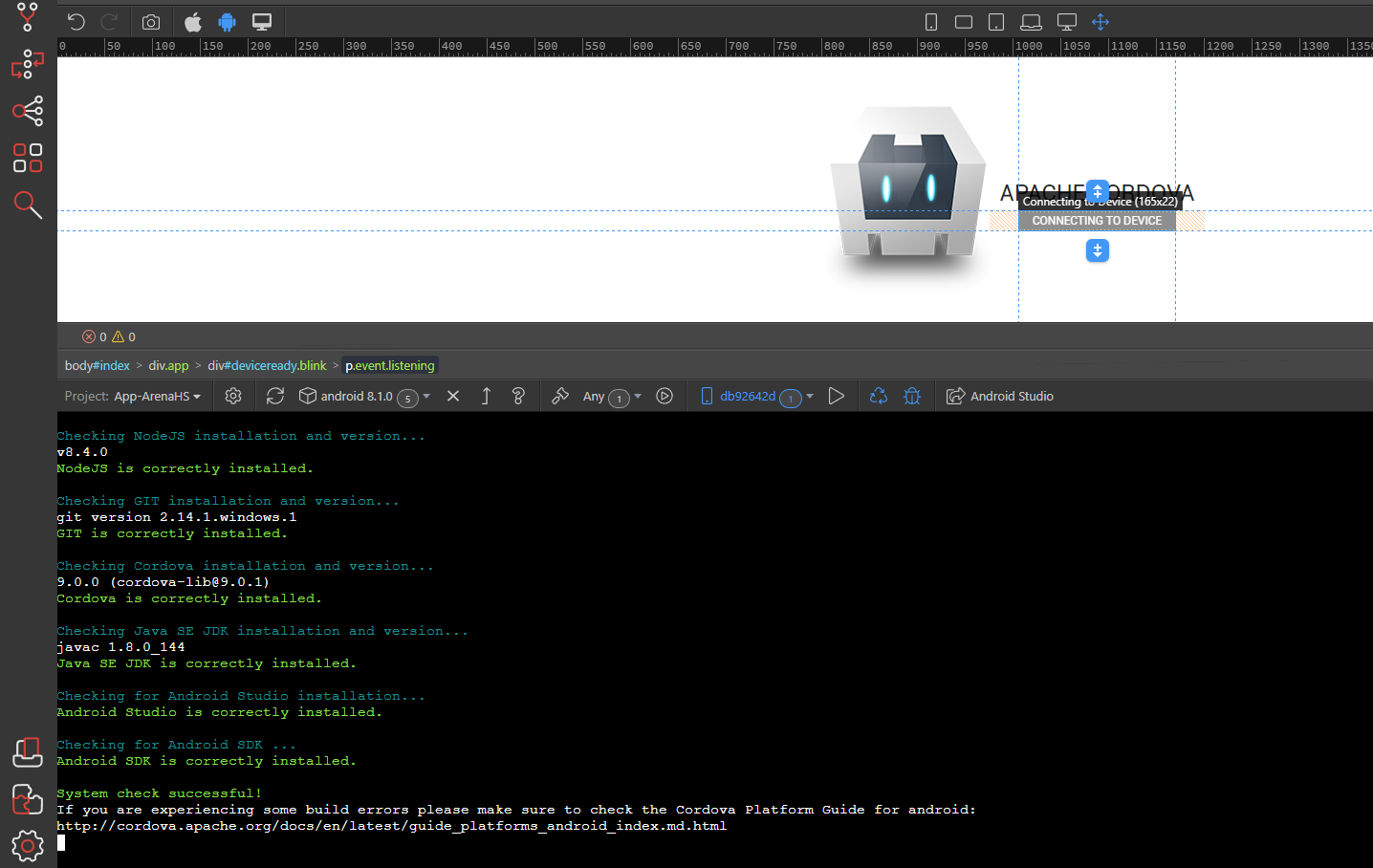Select body#index in the breadcrumb
The height and width of the screenshot is (868, 1373).
(x=98, y=366)
